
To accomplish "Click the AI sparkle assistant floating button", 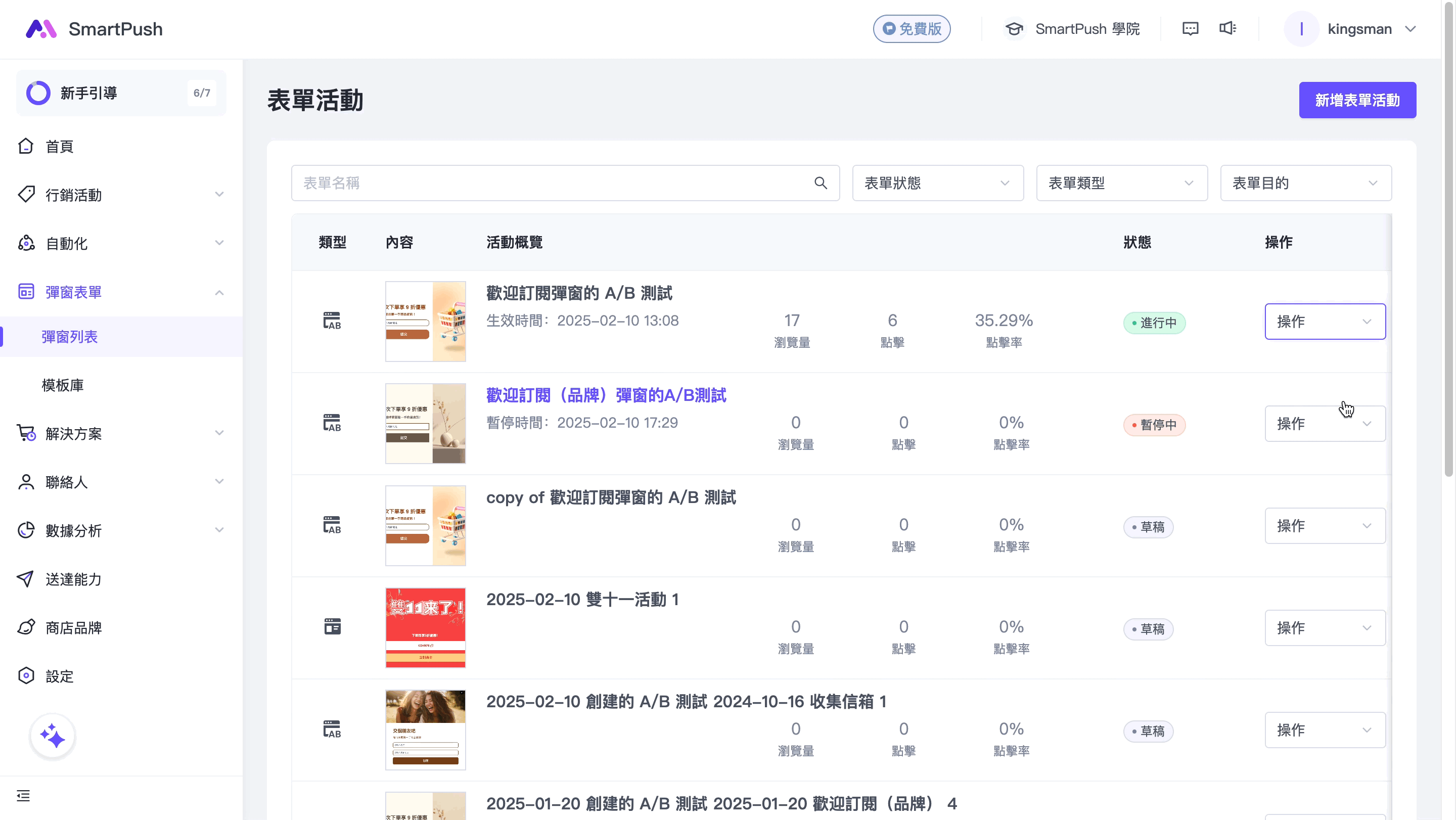I will click(53, 736).
